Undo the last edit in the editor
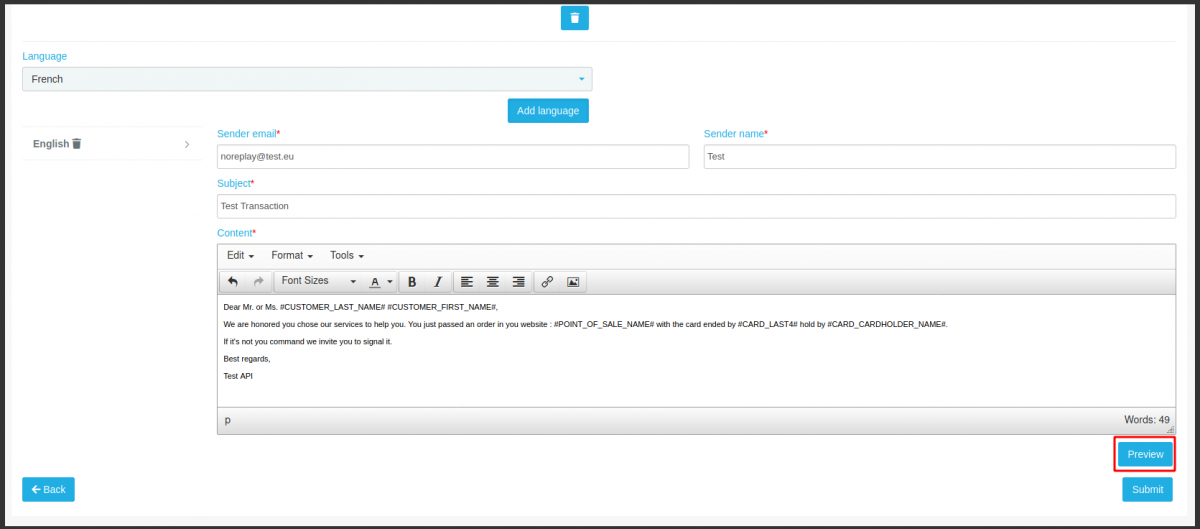The width and height of the screenshot is (1200, 529). (x=233, y=282)
